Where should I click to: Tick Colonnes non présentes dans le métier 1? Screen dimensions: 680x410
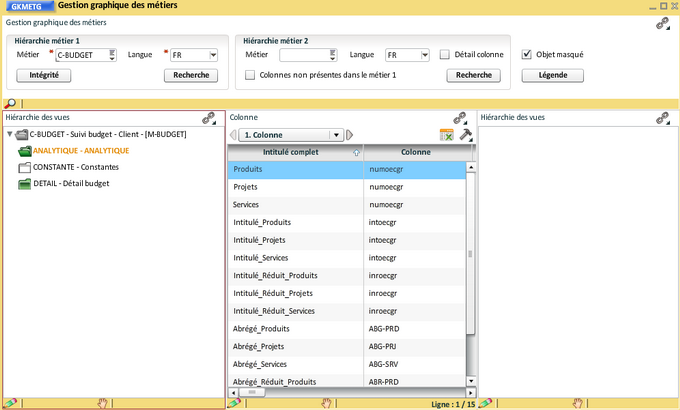pyautogui.click(x=250, y=75)
